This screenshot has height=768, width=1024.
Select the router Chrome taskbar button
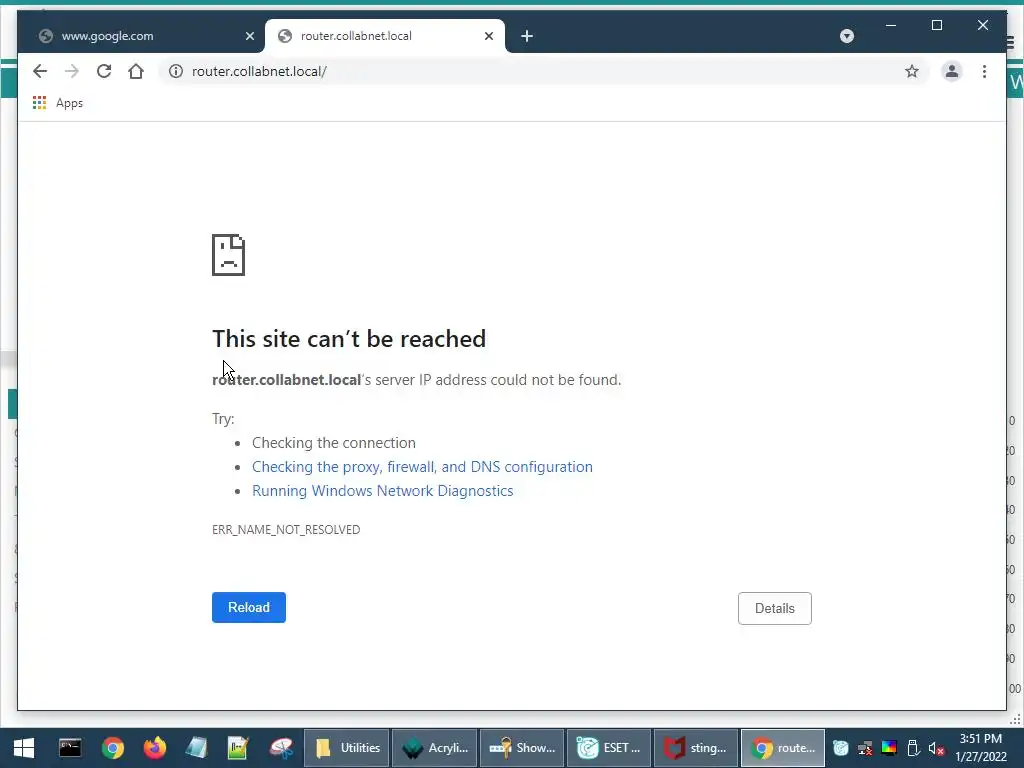(x=783, y=748)
